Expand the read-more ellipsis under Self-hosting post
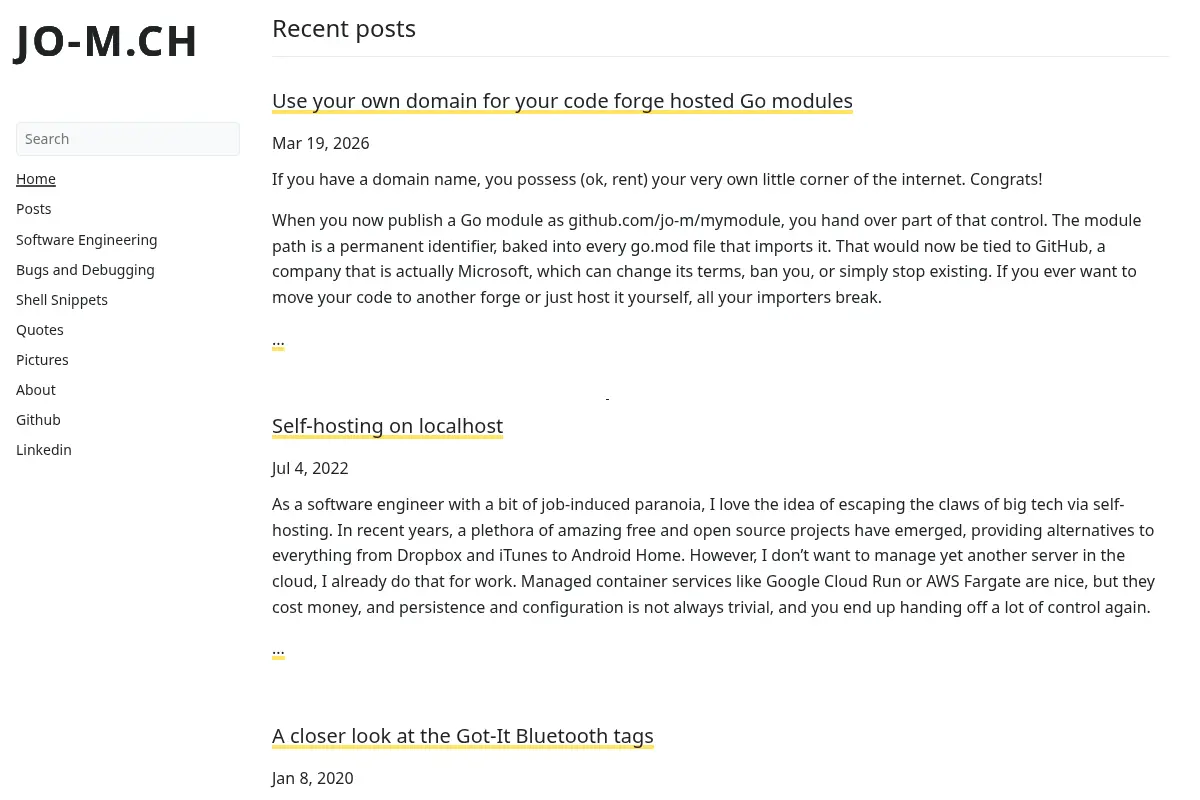Viewport: 1200px width, 800px height. pos(278,650)
